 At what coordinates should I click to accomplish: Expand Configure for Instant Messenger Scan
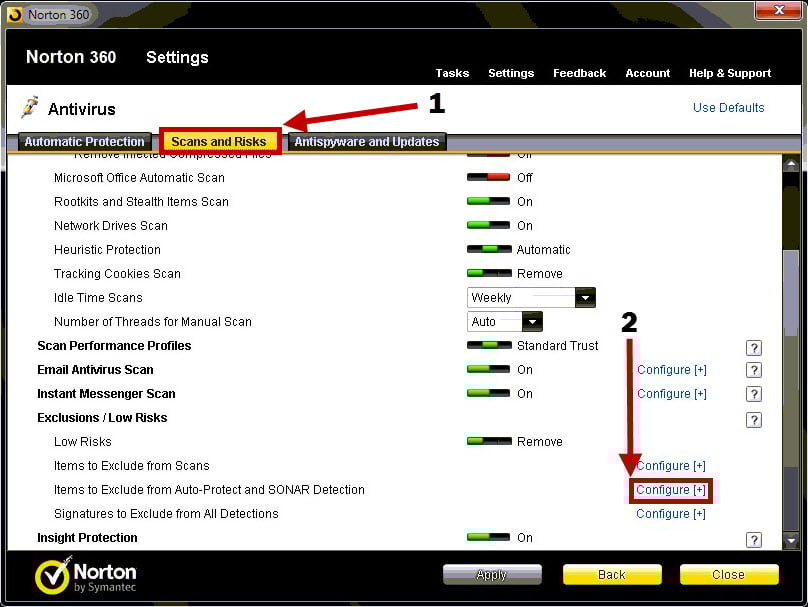coord(672,394)
